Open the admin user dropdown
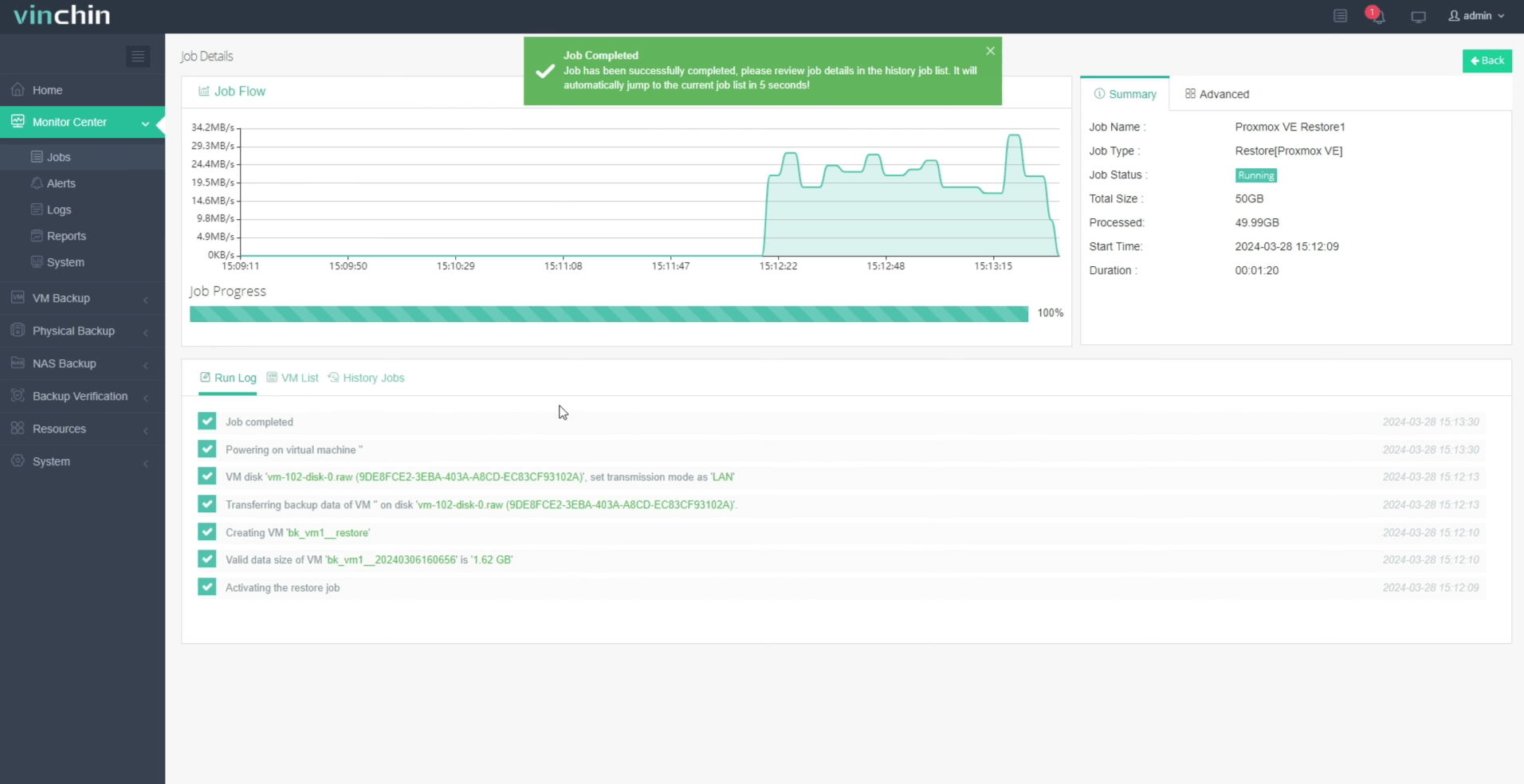The height and width of the screenshot is (784, 1524). point(1476,16)
